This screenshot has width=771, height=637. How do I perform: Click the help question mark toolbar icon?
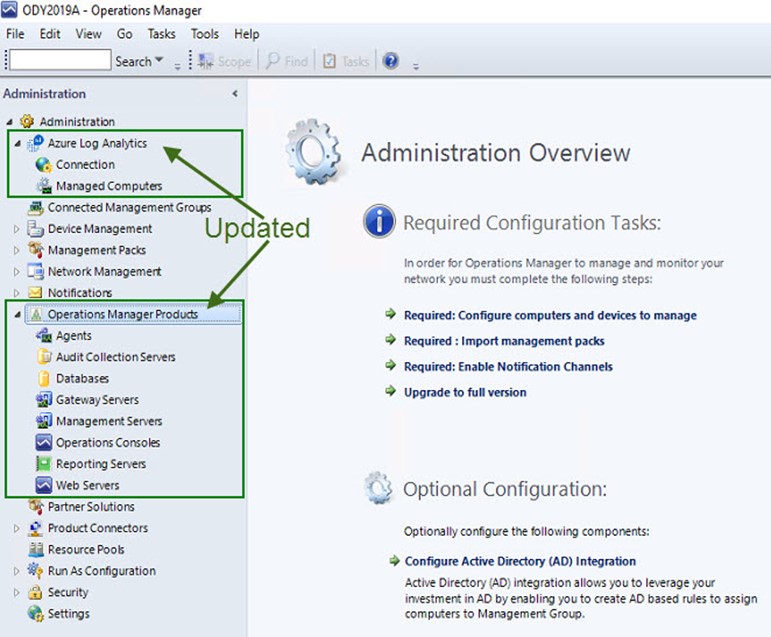[391, 61]
